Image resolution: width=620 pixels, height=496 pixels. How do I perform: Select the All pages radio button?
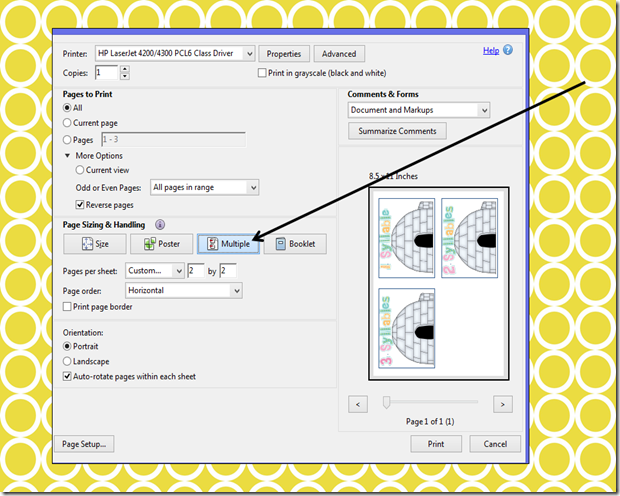coord(67,108)
